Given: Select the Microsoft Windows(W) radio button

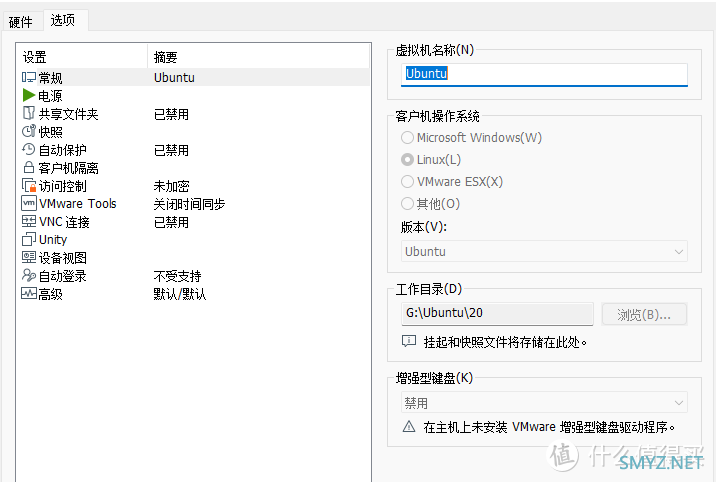Looking at the screenshot, I should coord(407,137).
